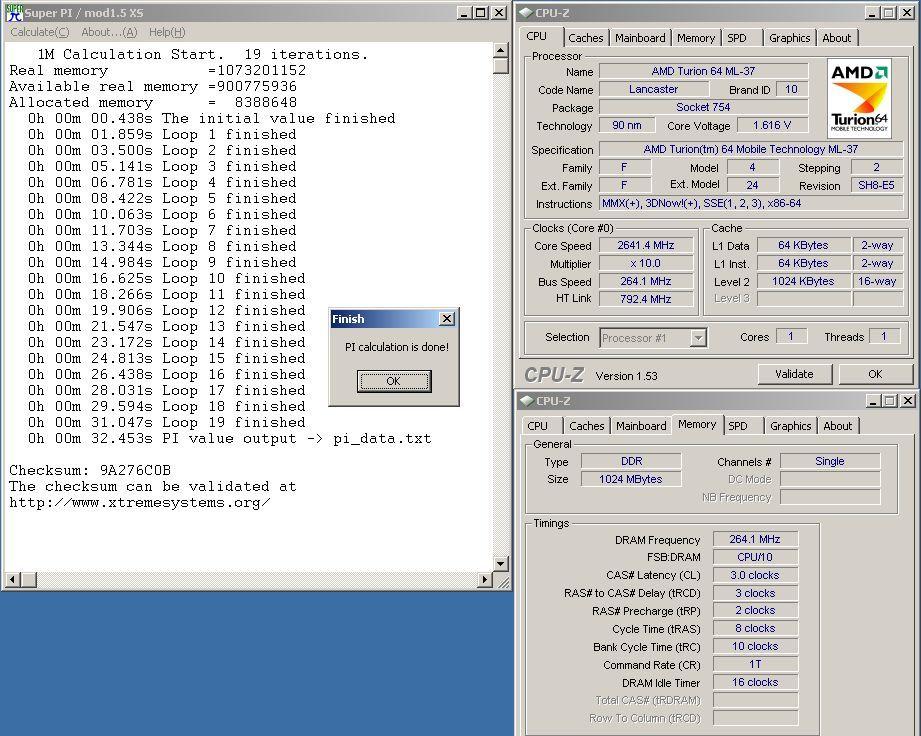Open About tab in lower CPU-Z window

click(838, 426)
